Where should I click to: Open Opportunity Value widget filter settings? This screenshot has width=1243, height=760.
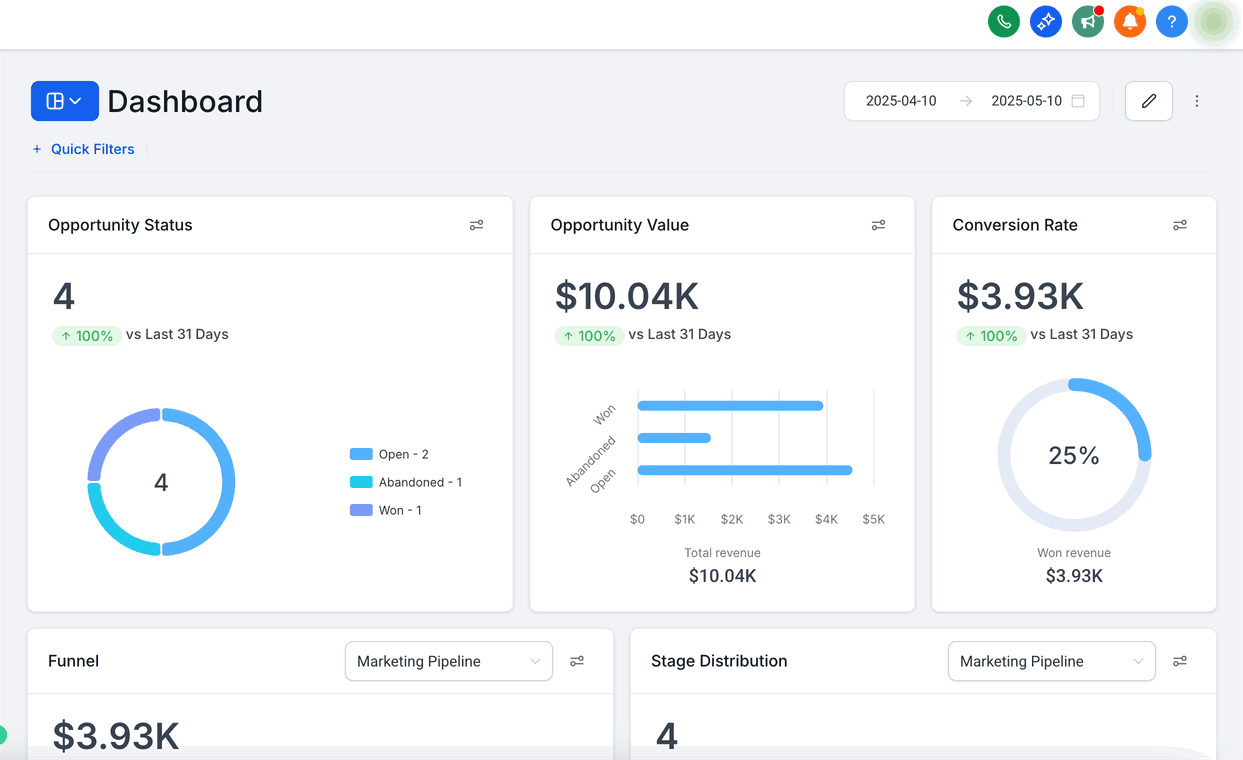[x=878, y=225]
